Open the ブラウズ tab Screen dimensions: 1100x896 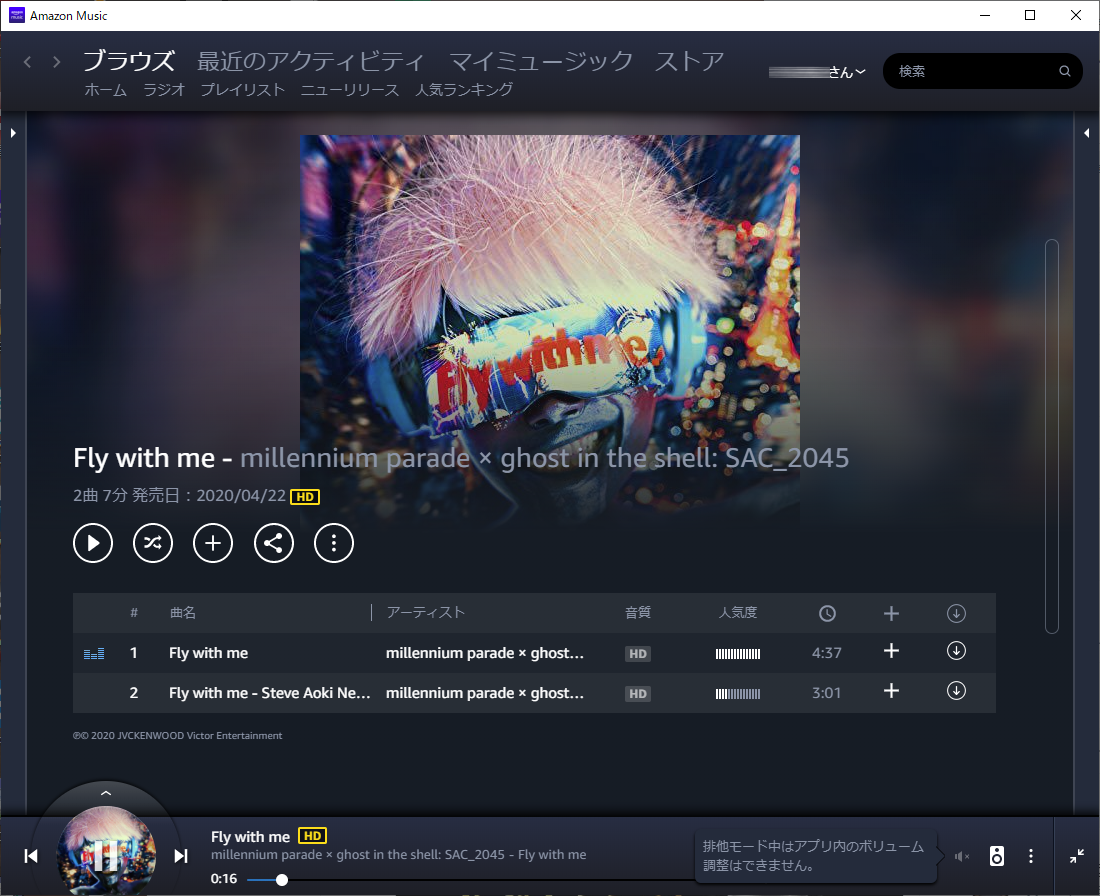pos(129,61)
